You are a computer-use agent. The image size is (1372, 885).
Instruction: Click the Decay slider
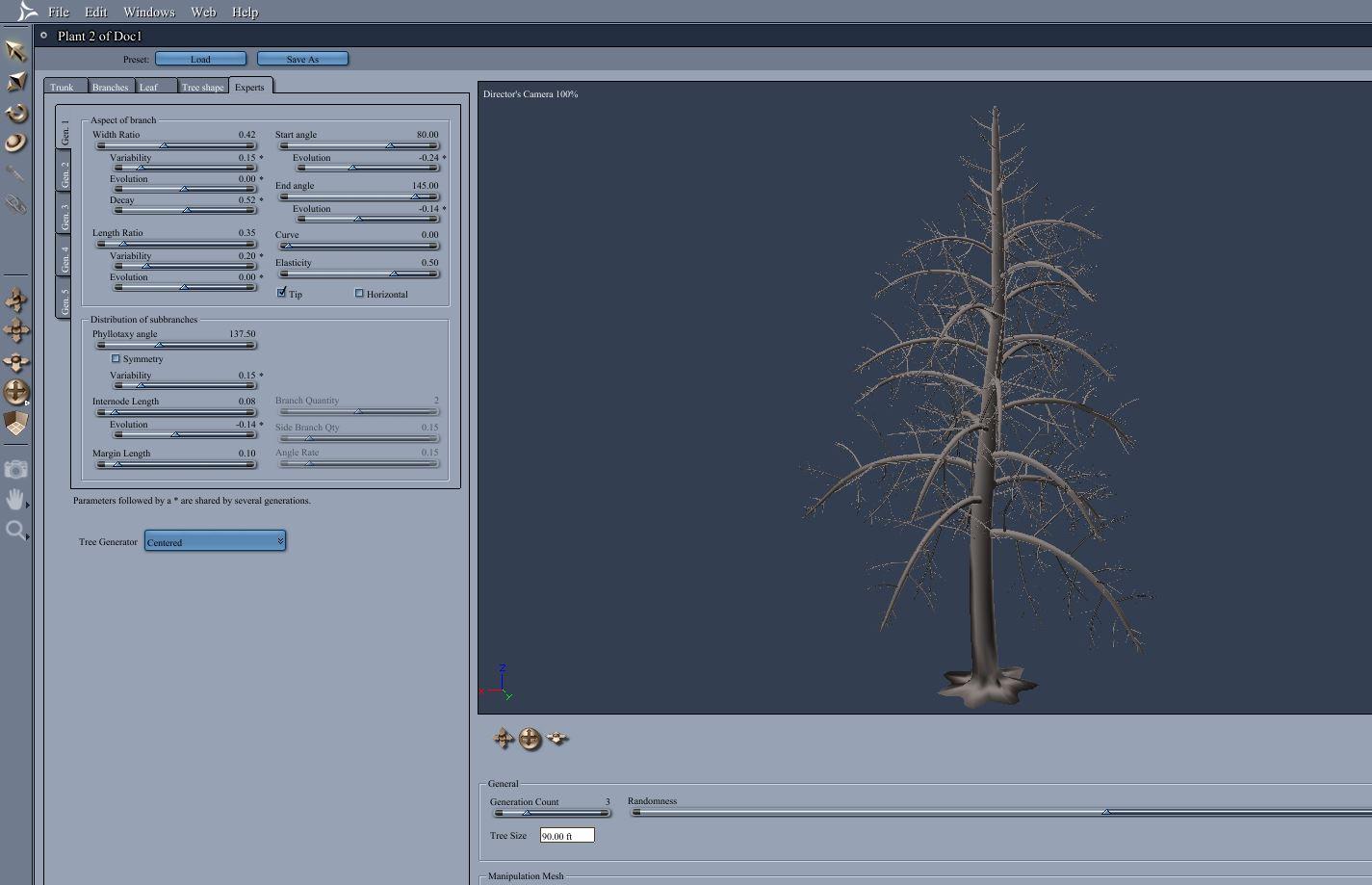pos(185,210)
